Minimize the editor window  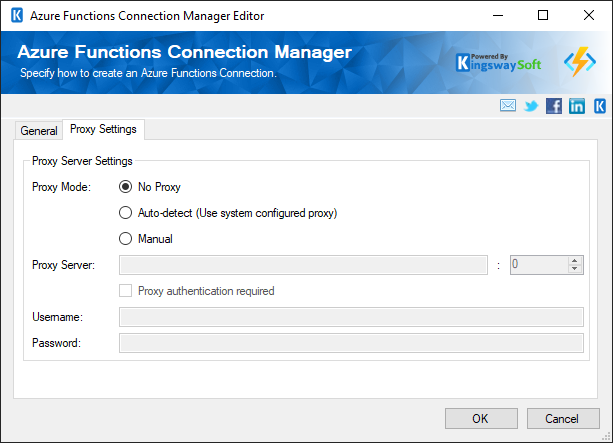click(498, 16)
